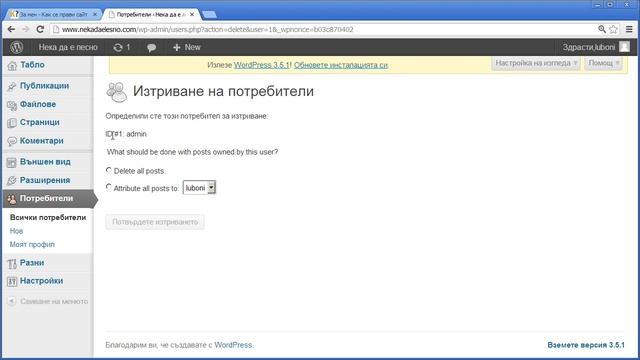Screen dimensions: 640x360
Task: Open the WordPress link in footer
Action: (x=233, y=345)
